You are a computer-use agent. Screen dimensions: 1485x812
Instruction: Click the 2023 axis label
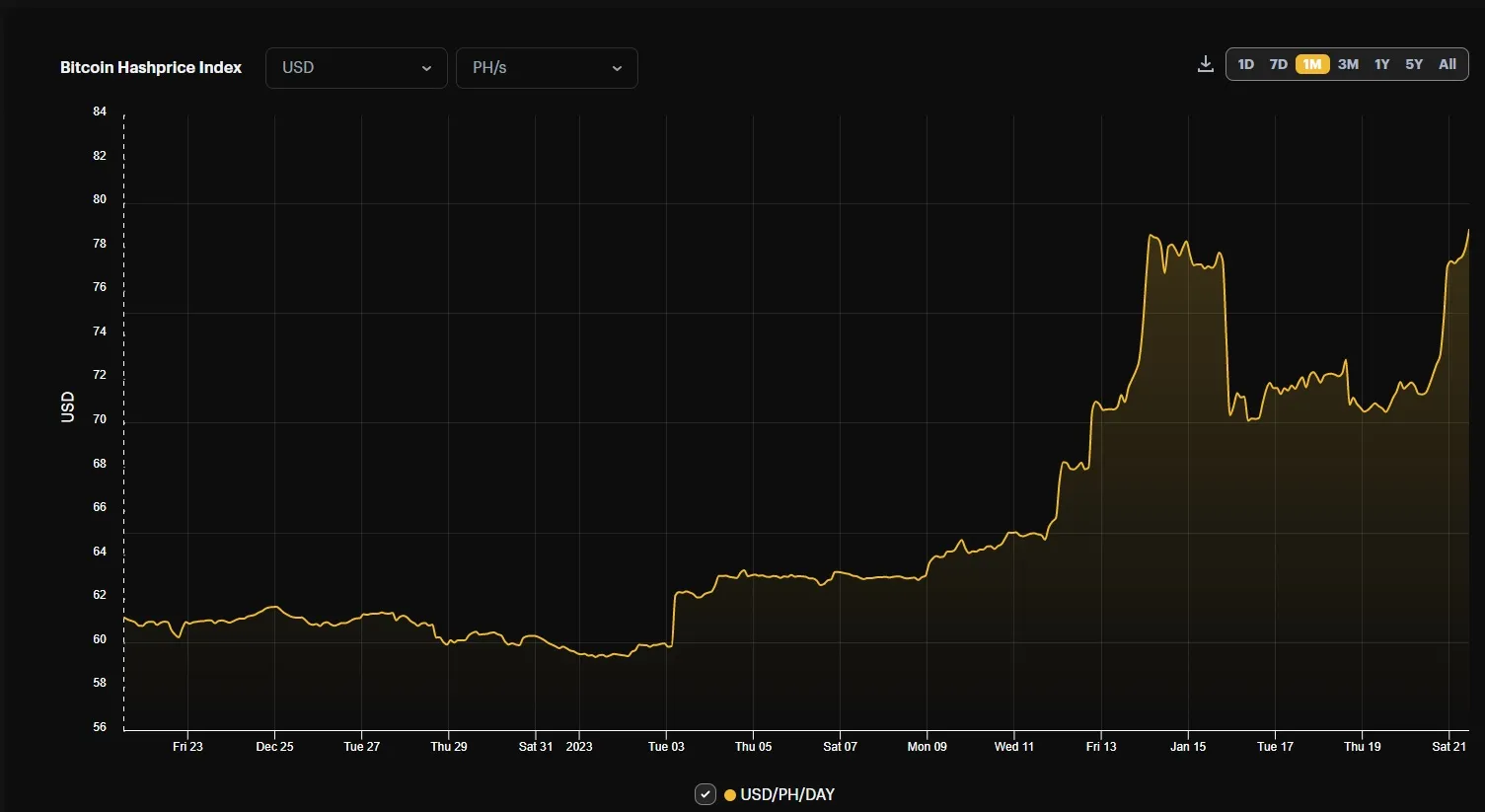(x=579, y=747)
